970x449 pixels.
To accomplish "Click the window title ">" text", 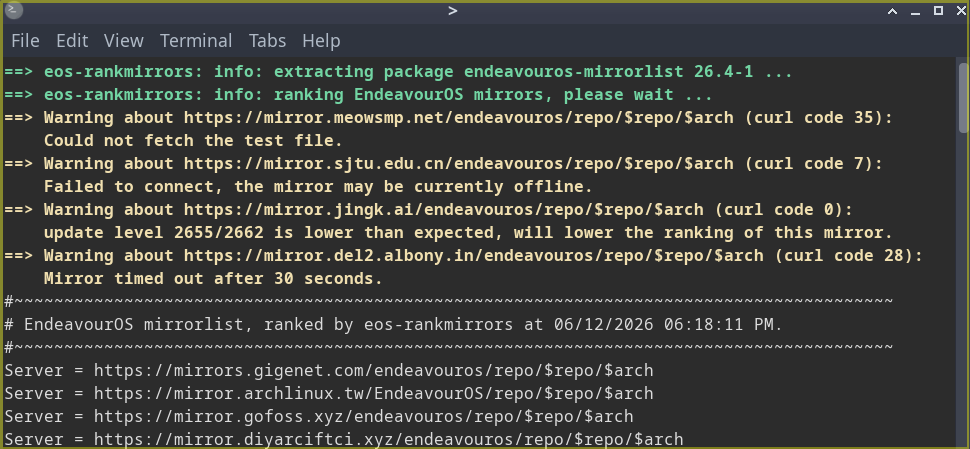I will (x=453, y=11).
